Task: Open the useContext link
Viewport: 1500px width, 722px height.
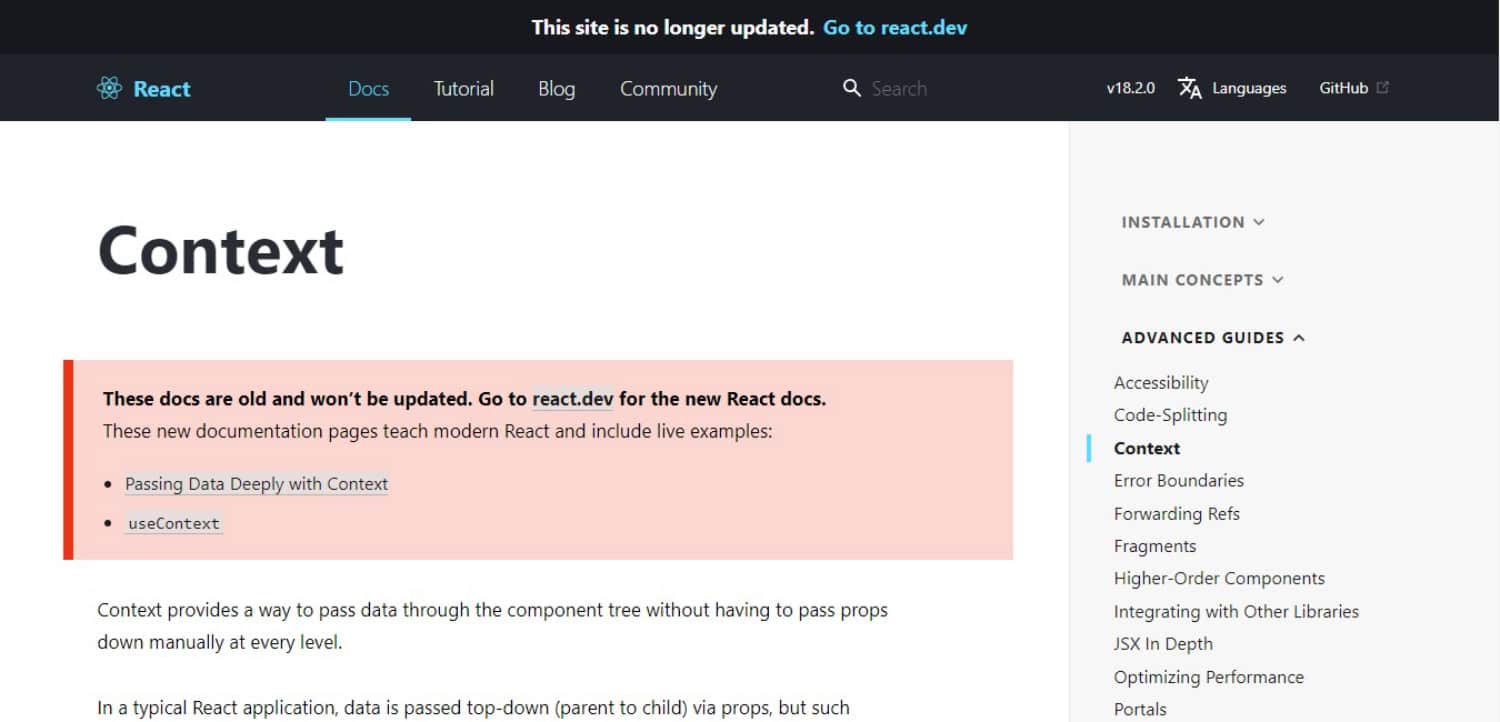Action: [x=174, y=523]
